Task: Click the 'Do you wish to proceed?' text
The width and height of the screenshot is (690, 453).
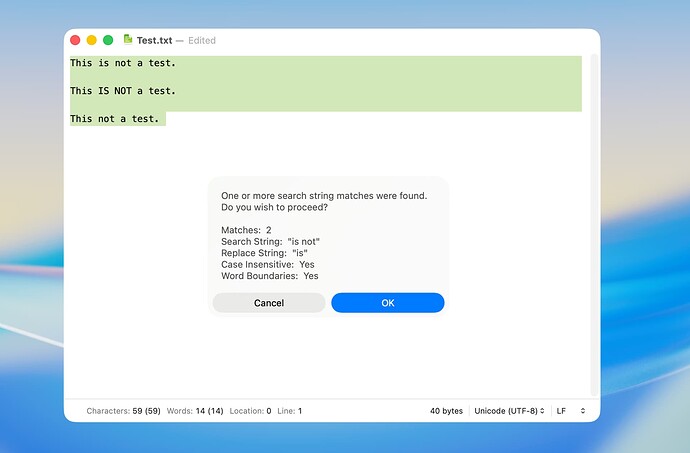Action: pyautogui.click(x=275, y=207)
